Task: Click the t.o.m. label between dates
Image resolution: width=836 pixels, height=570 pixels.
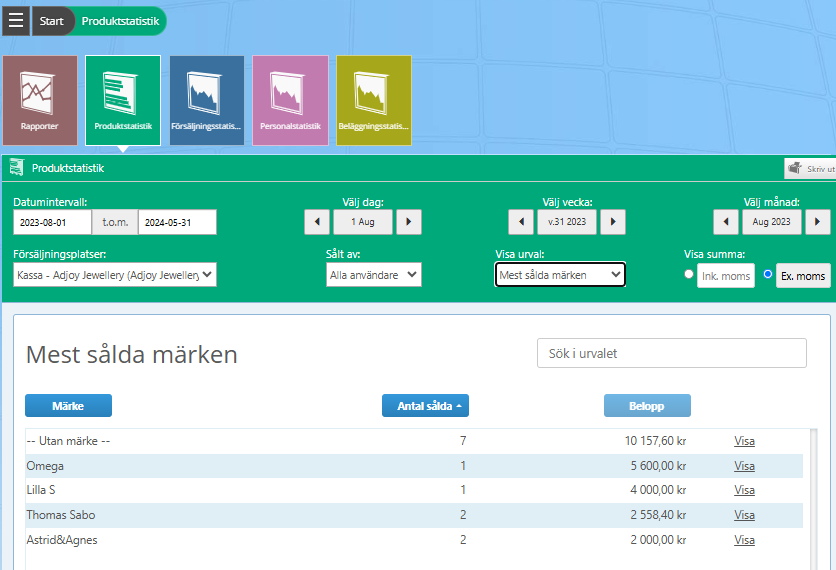Action: coord(115,222)
